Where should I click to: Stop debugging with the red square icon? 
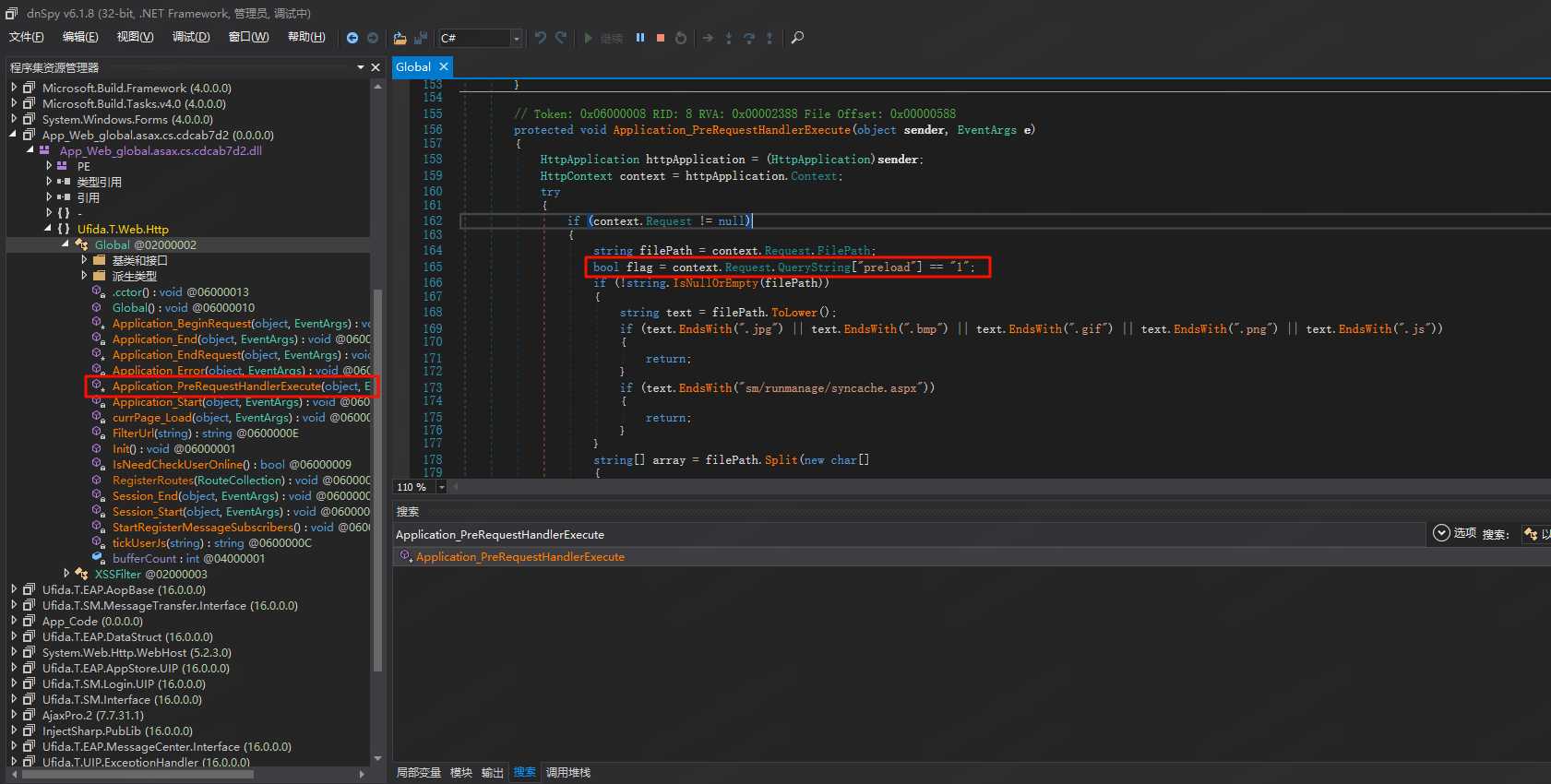pyautogui.click(x=661, y=38)
